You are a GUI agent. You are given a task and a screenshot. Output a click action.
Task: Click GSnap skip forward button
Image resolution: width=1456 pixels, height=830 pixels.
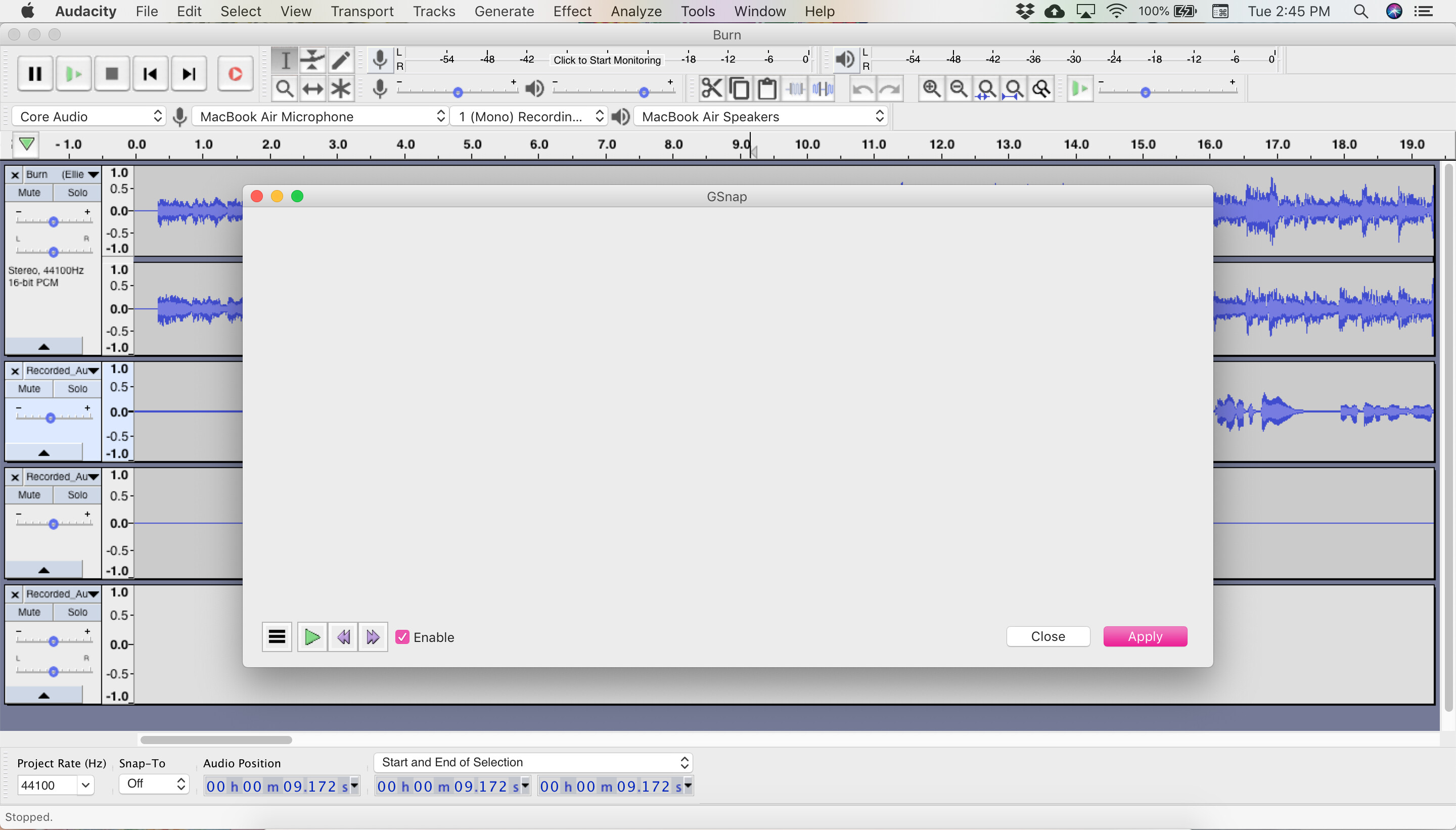[373, 636]
